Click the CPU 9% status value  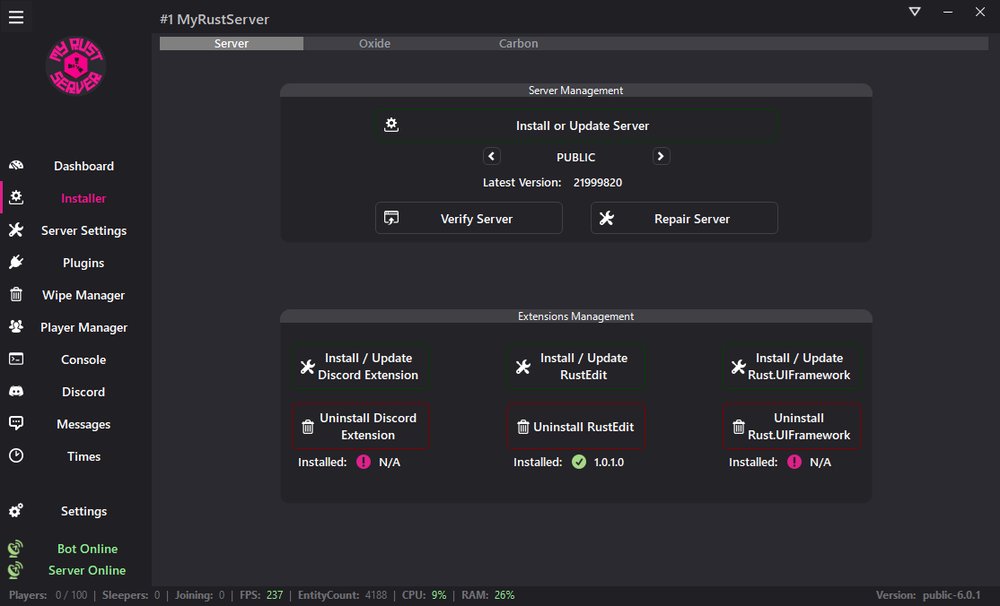click(x=439, y=595)
